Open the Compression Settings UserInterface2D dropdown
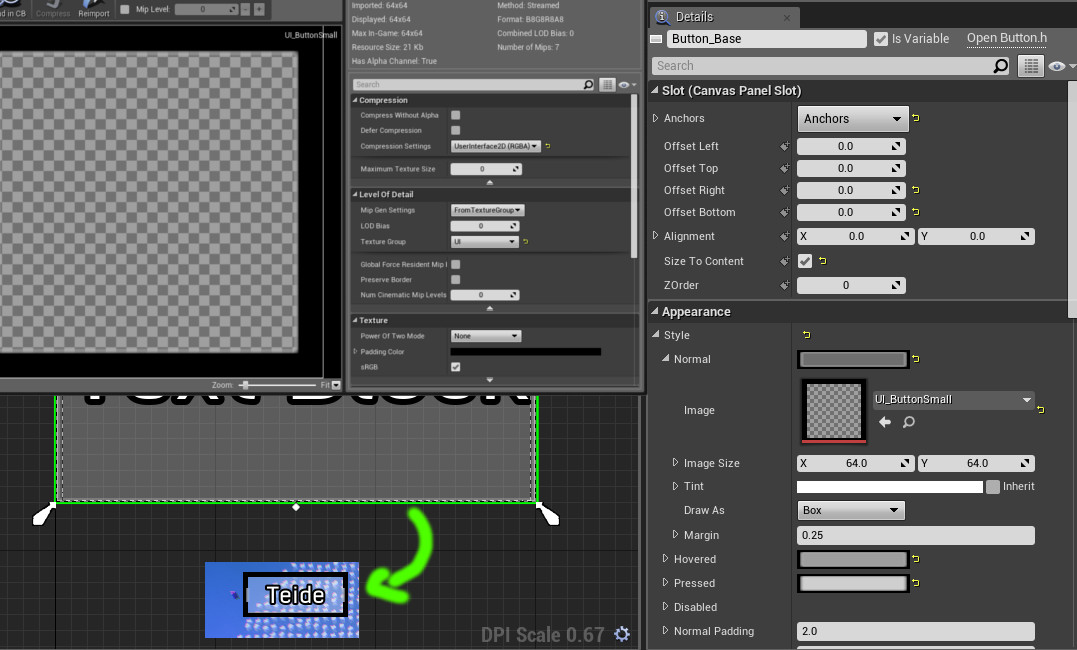The height and width of the screenshot is (650, 1077). click(x=495, y=146)
